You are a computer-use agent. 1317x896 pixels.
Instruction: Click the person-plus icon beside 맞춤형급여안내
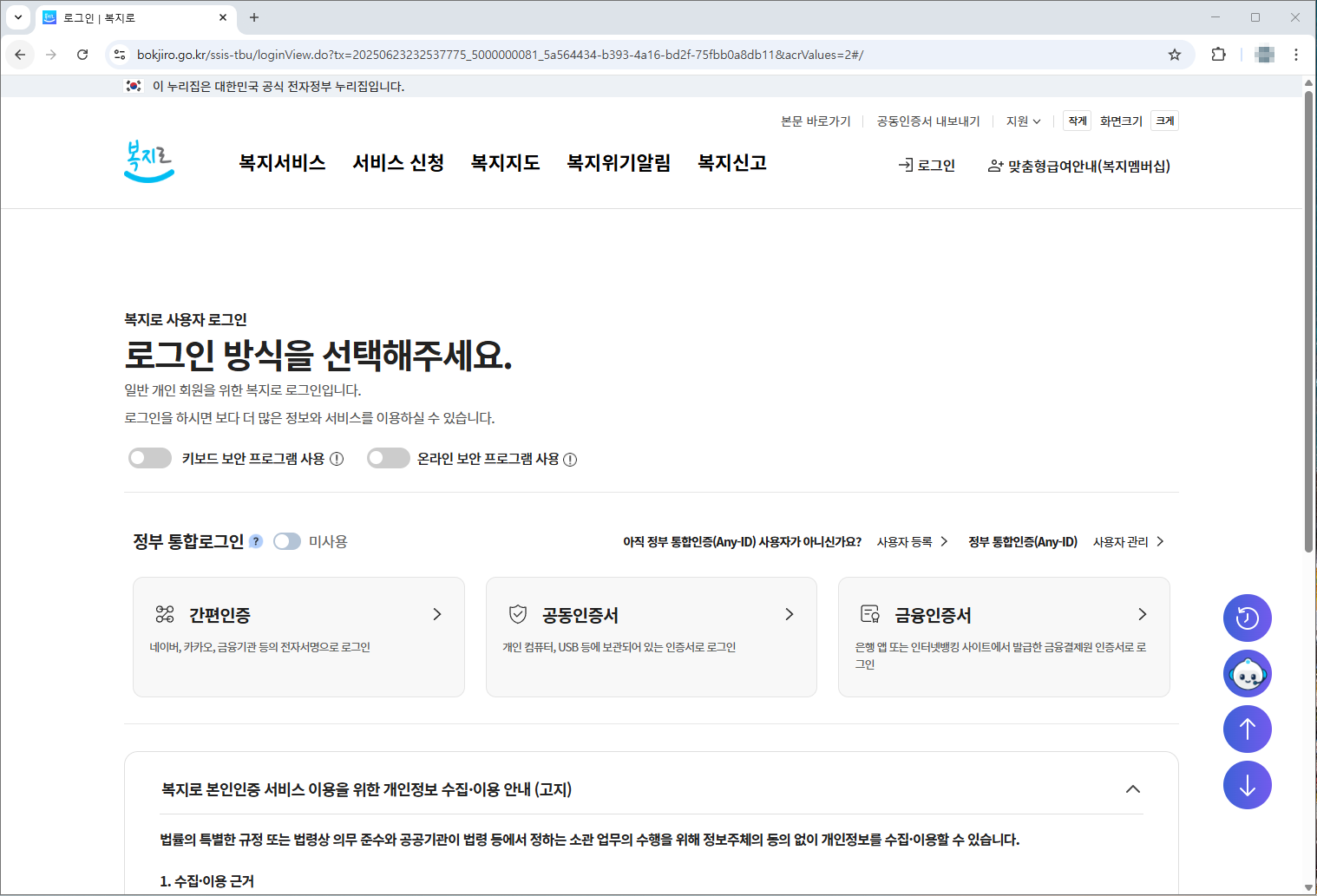996,166
